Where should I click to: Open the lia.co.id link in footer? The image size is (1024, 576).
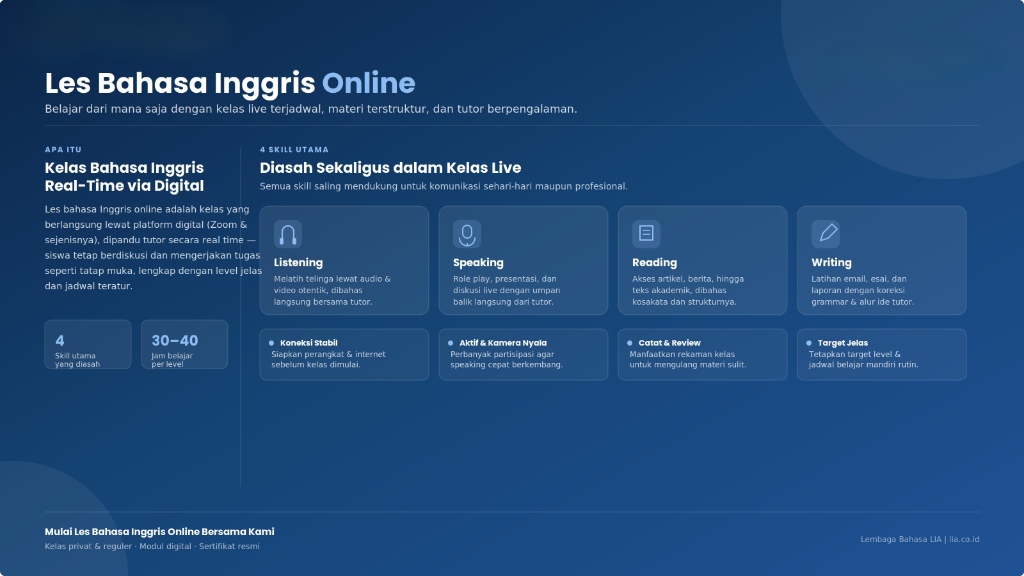[x=964, y=539]
